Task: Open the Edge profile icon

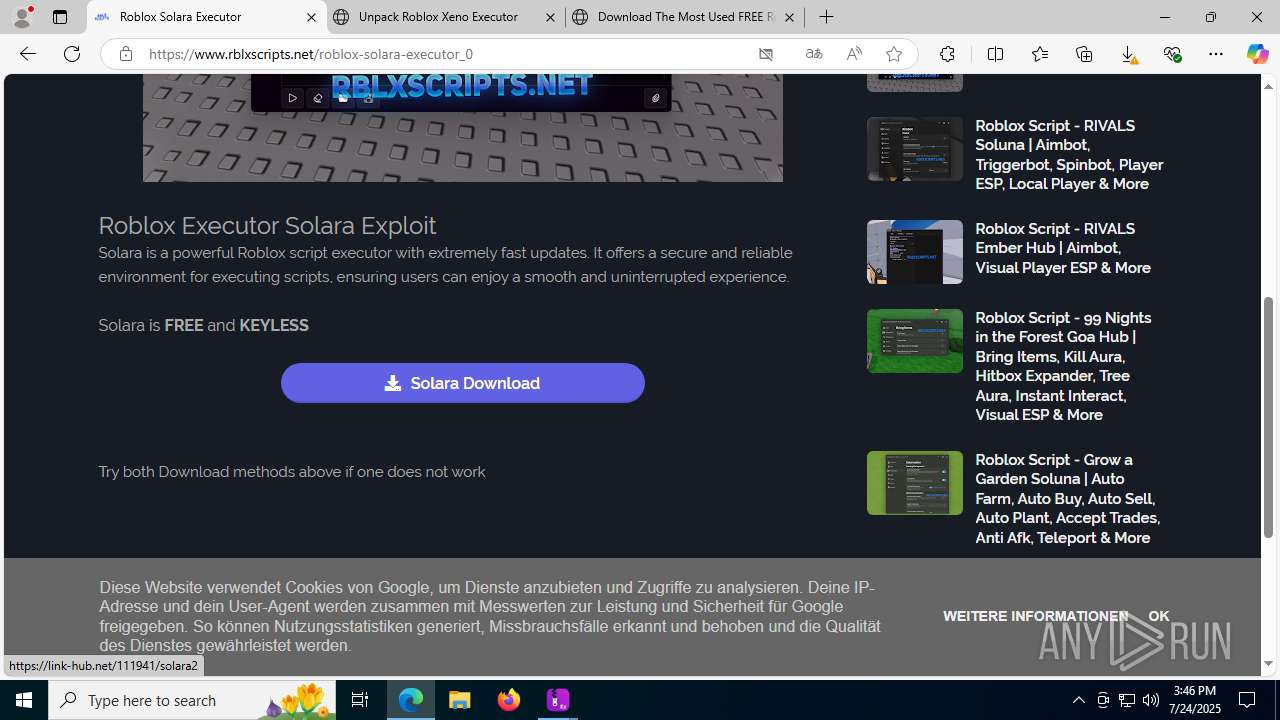Action: 22,17
